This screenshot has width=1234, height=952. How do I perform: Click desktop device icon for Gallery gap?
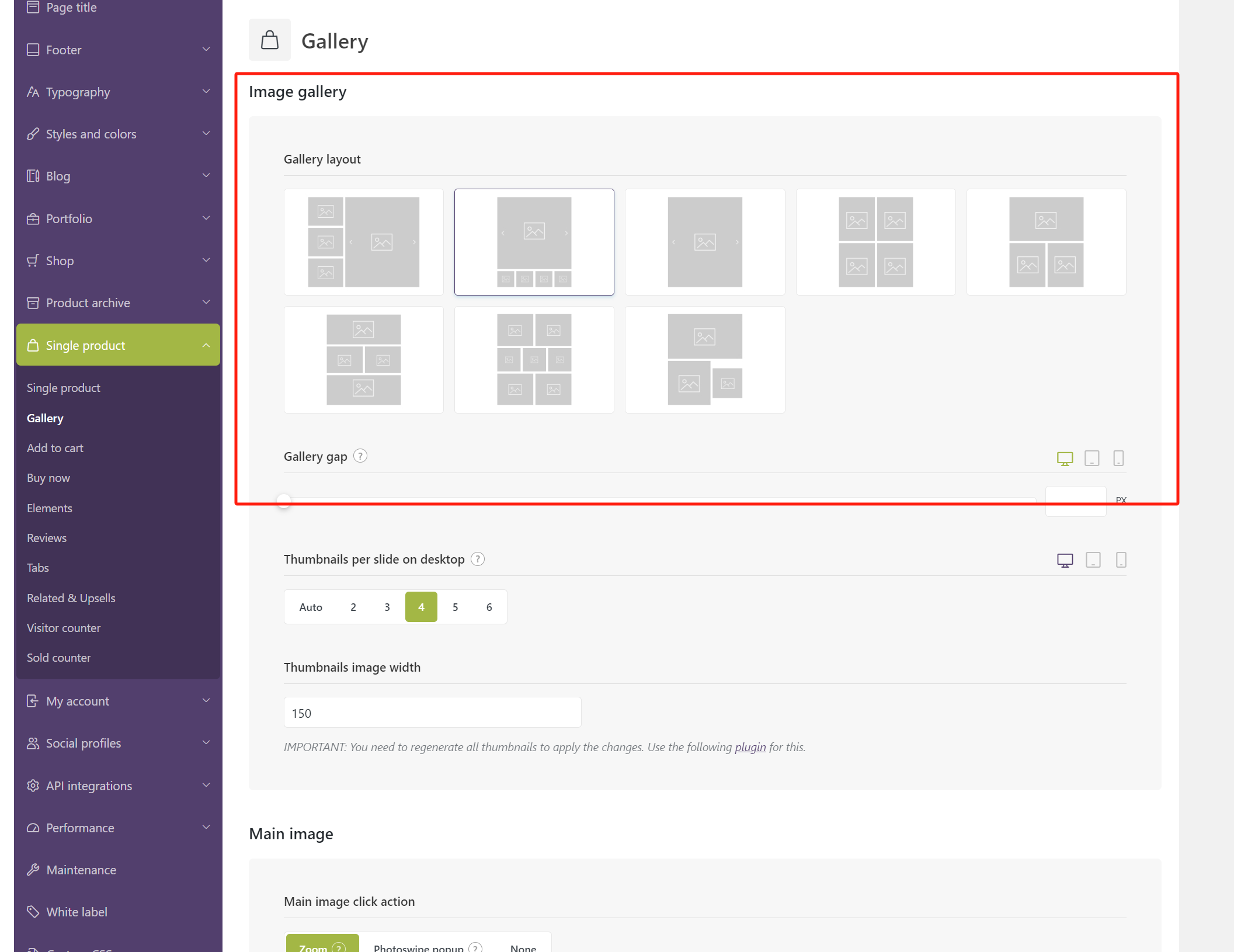[1065, 458]
